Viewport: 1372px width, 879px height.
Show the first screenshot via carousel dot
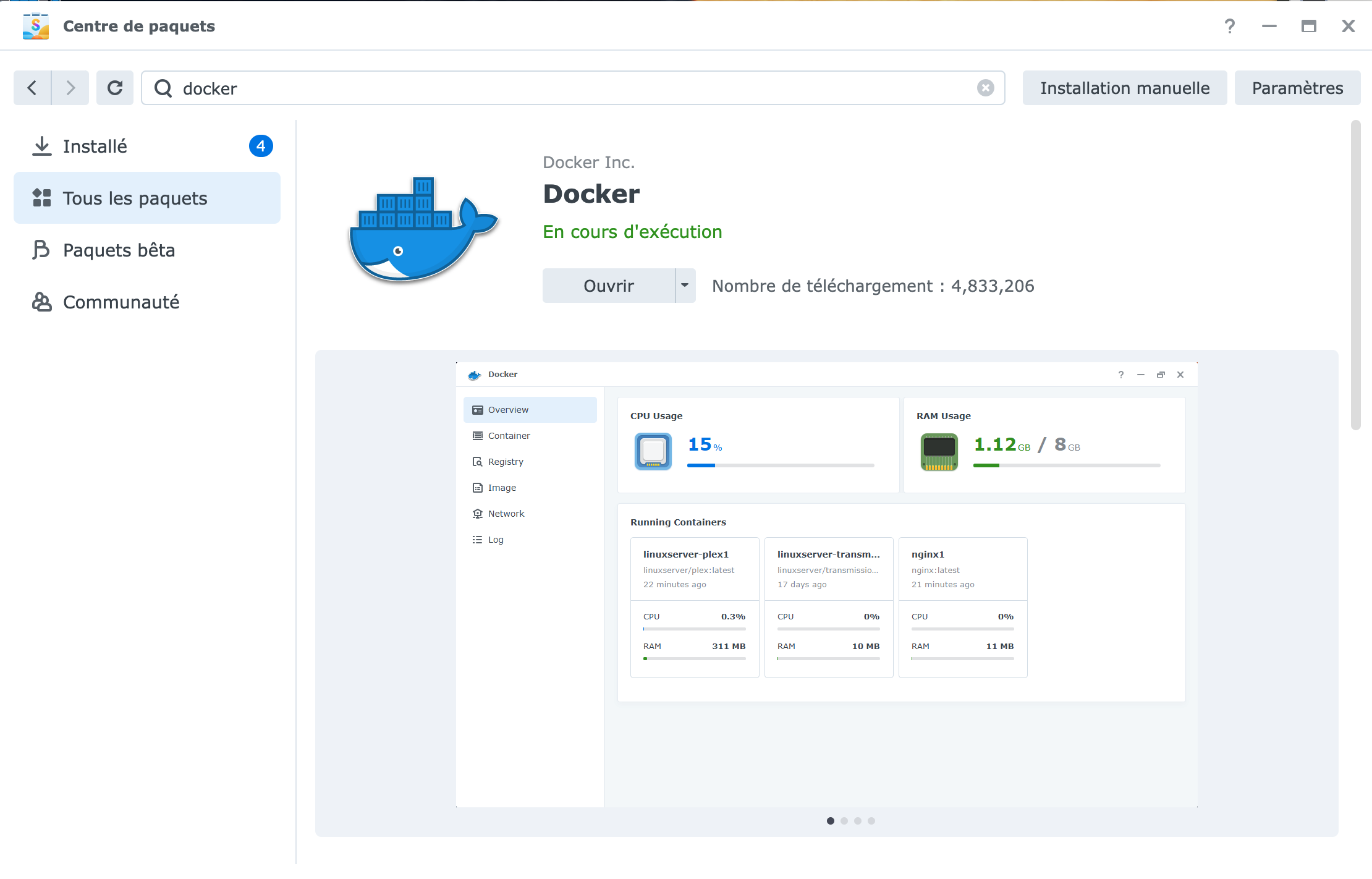[x=831, y=821]
